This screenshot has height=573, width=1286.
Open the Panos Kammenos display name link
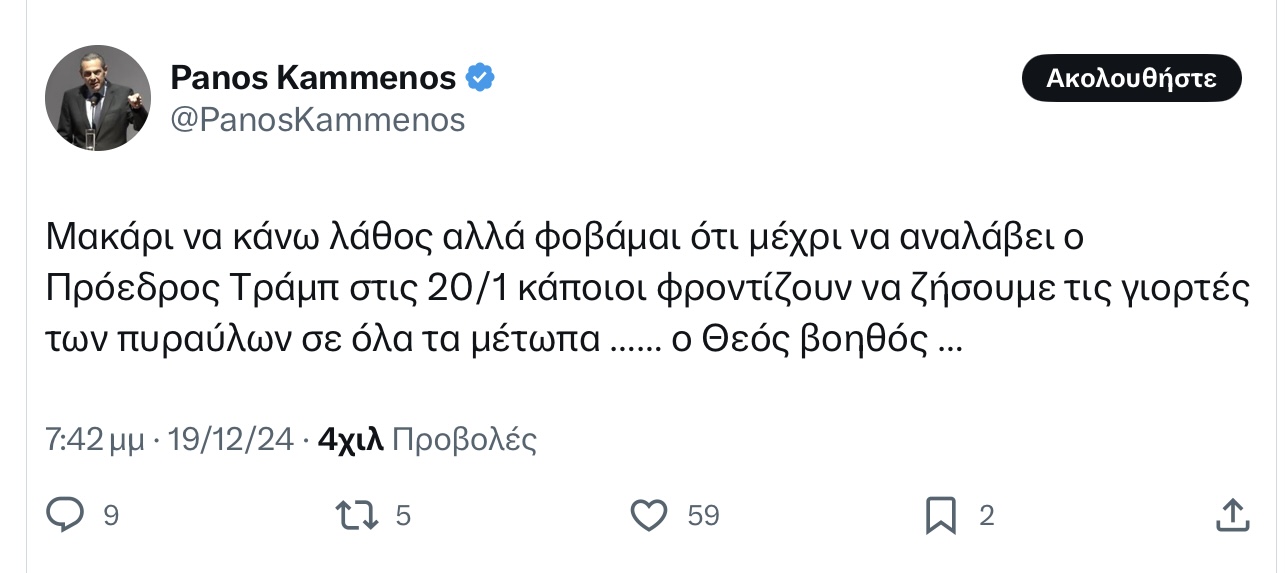coord(313,77)
